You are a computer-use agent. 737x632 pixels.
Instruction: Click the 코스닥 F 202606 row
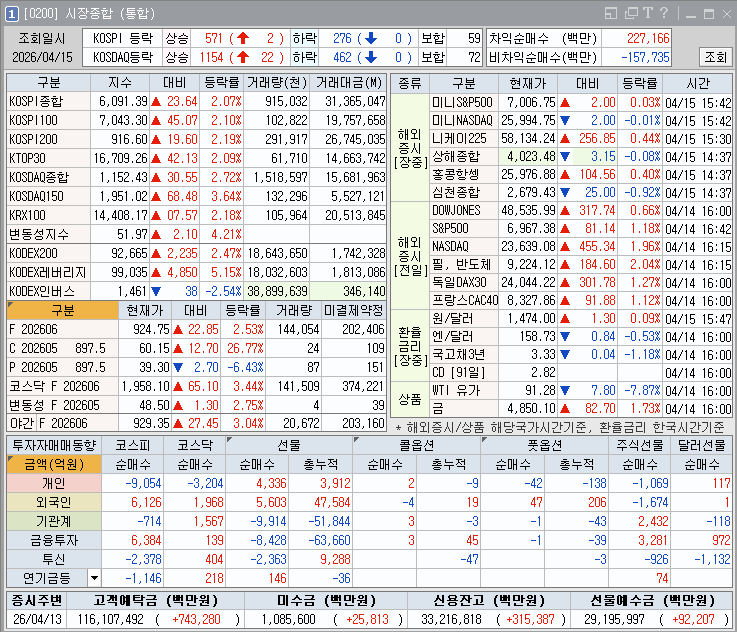point(196,387)
